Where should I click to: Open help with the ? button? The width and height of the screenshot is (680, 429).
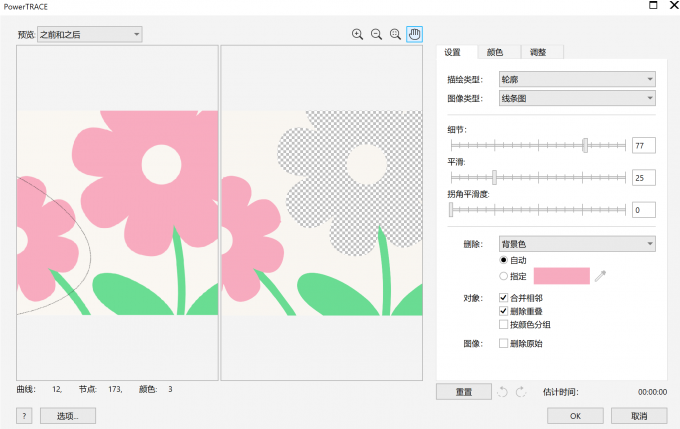click(23, 415)
